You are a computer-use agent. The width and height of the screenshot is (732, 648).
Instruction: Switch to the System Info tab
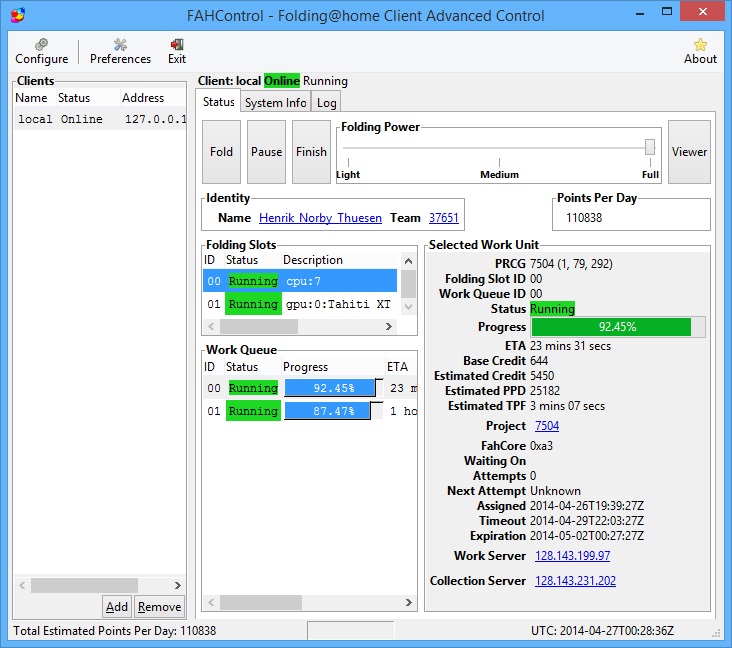(275, 103)
